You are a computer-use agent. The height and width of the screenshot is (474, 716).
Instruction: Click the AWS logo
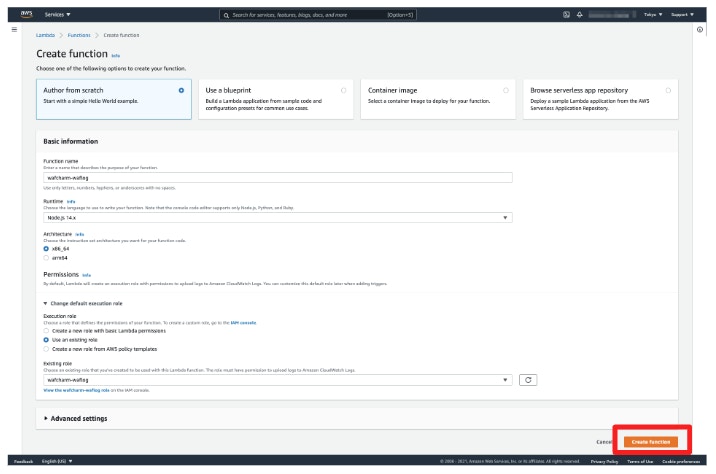(x=26, y=14)
